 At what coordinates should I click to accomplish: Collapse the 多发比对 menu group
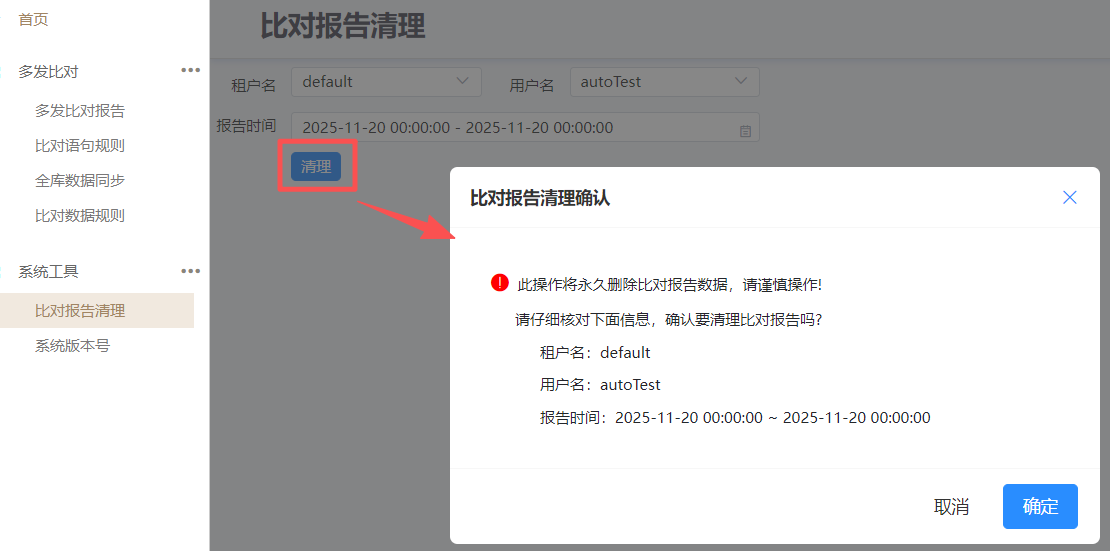48,72
